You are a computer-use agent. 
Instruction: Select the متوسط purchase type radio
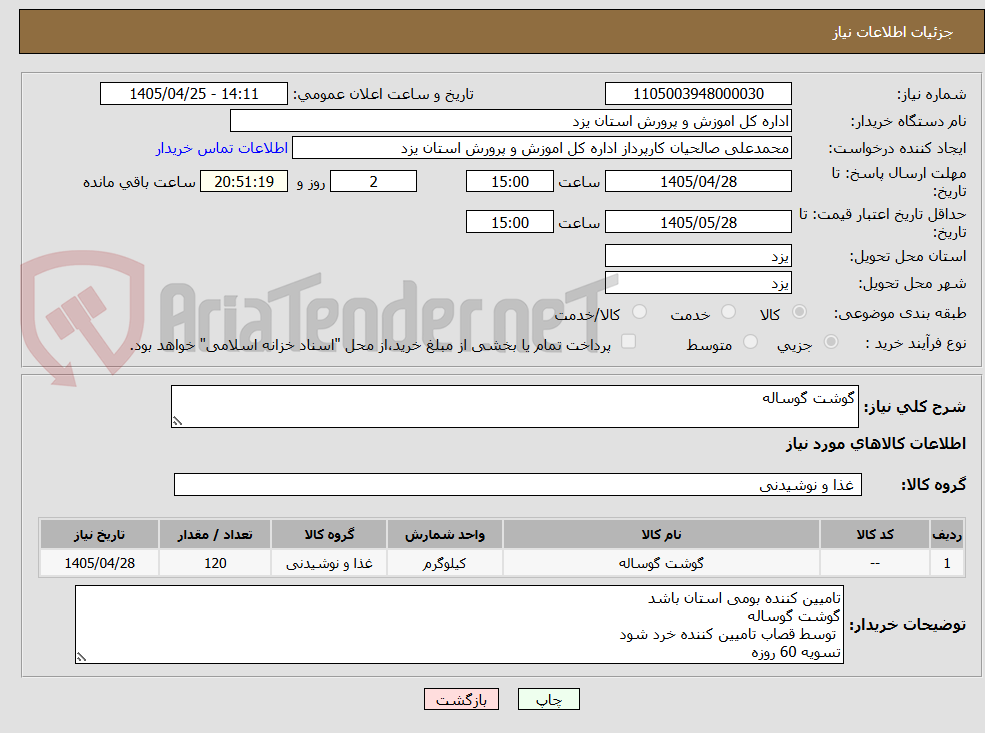(x=750, y=342)
